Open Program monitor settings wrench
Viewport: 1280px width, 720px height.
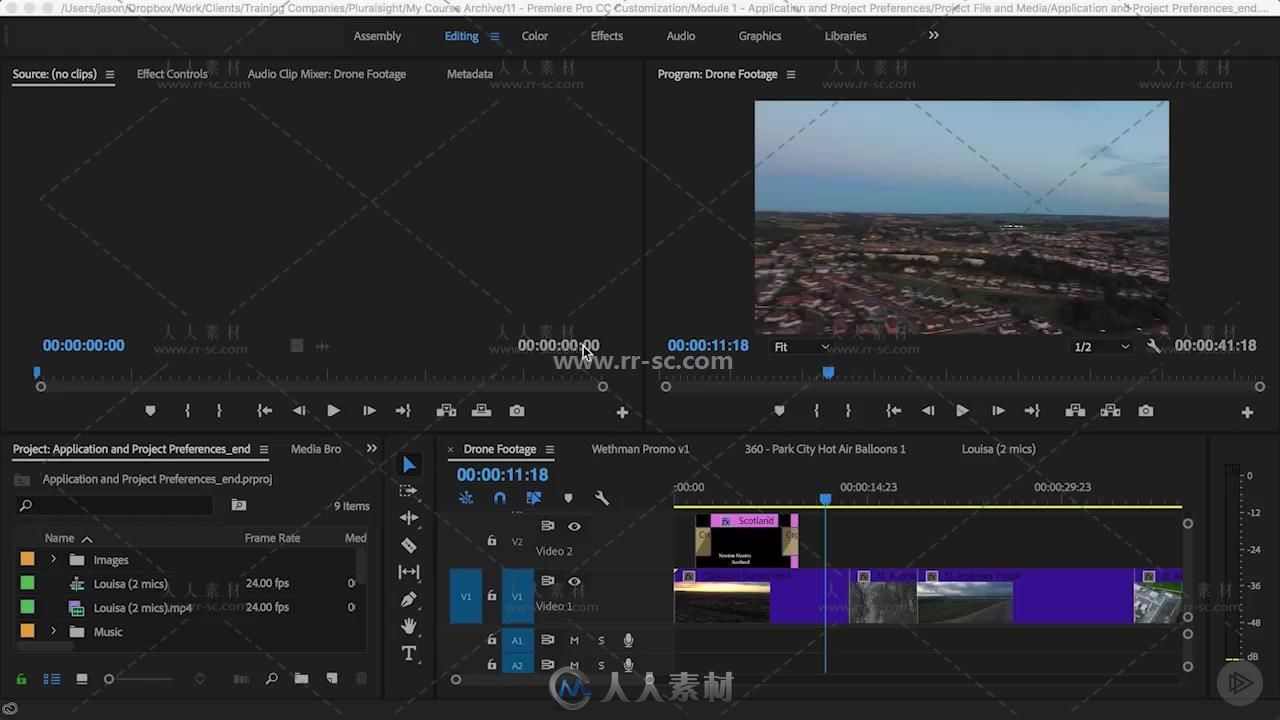coord(1153,346)
